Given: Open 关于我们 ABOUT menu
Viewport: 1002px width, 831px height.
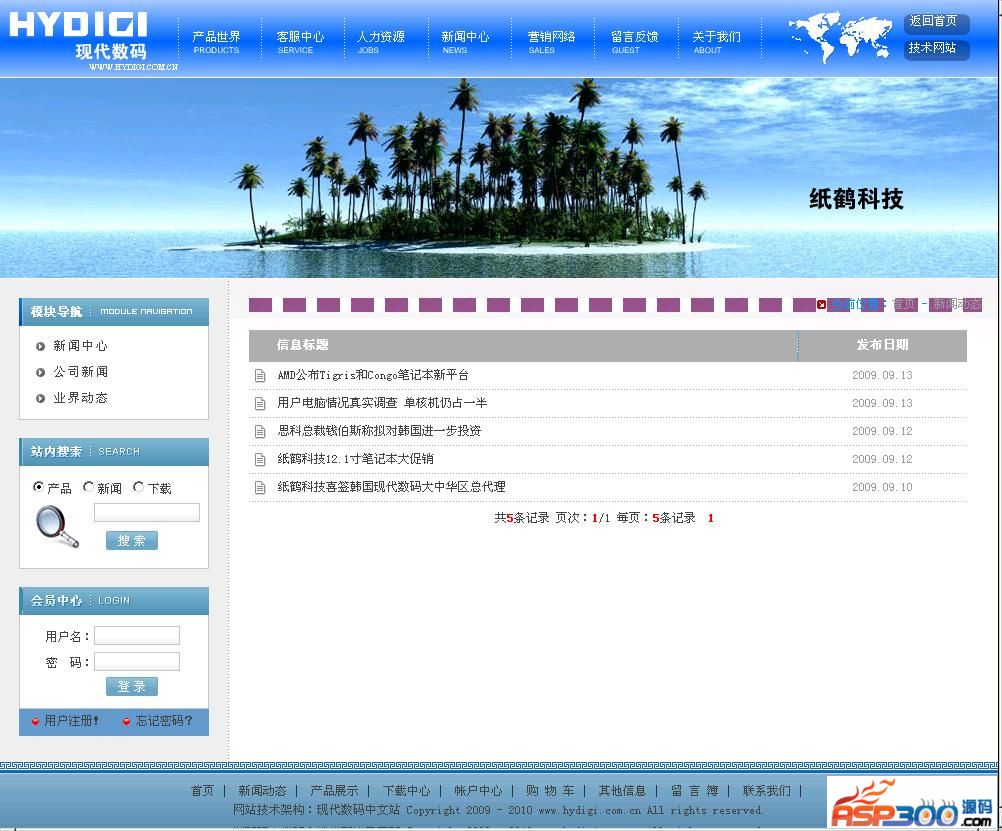Looking at the screenshot, I should click(x=716, y=42).
